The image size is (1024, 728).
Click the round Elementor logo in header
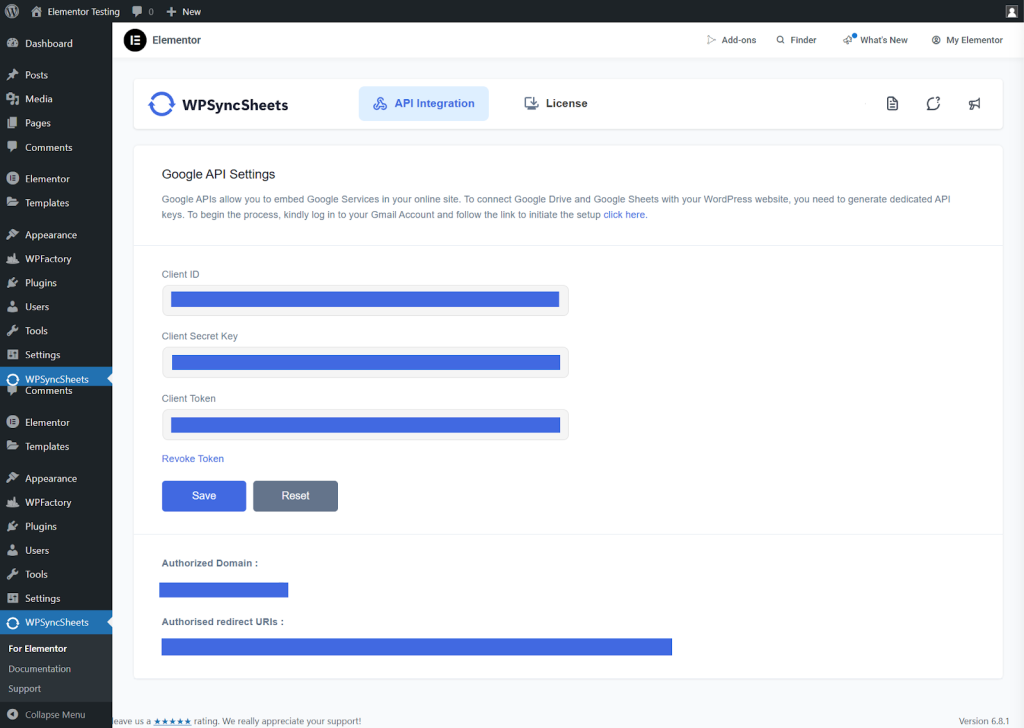pyautogui.click(x=135, y=40)
